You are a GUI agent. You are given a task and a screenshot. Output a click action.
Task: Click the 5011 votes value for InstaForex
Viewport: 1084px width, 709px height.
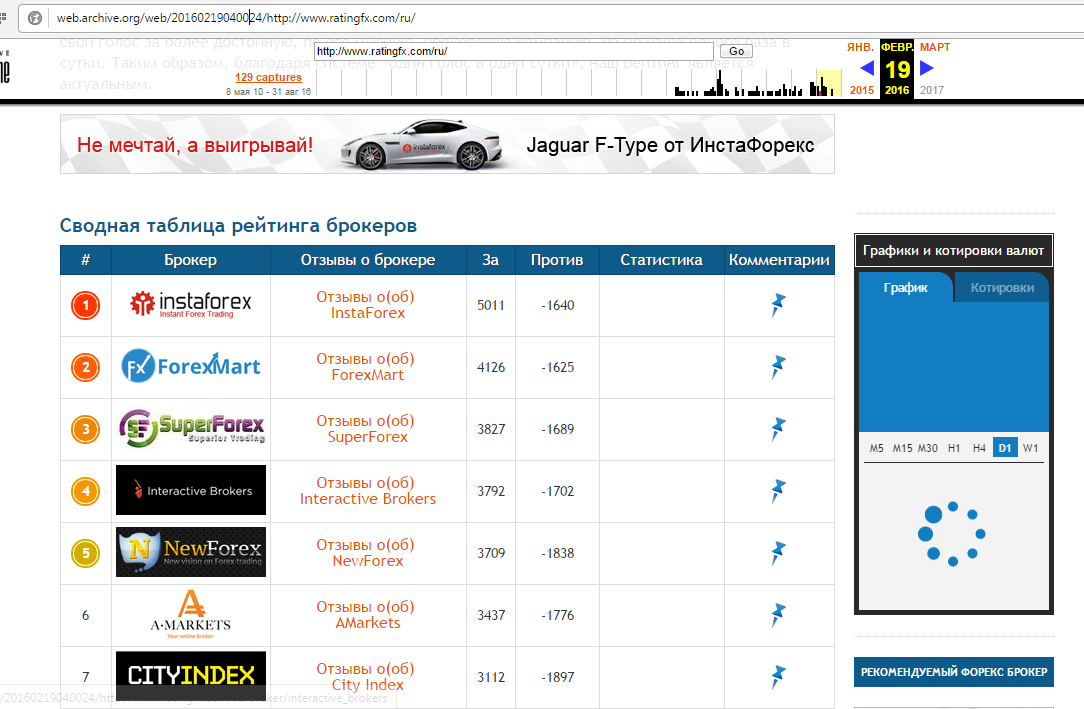pyautogui.click(x=491, y=305)
